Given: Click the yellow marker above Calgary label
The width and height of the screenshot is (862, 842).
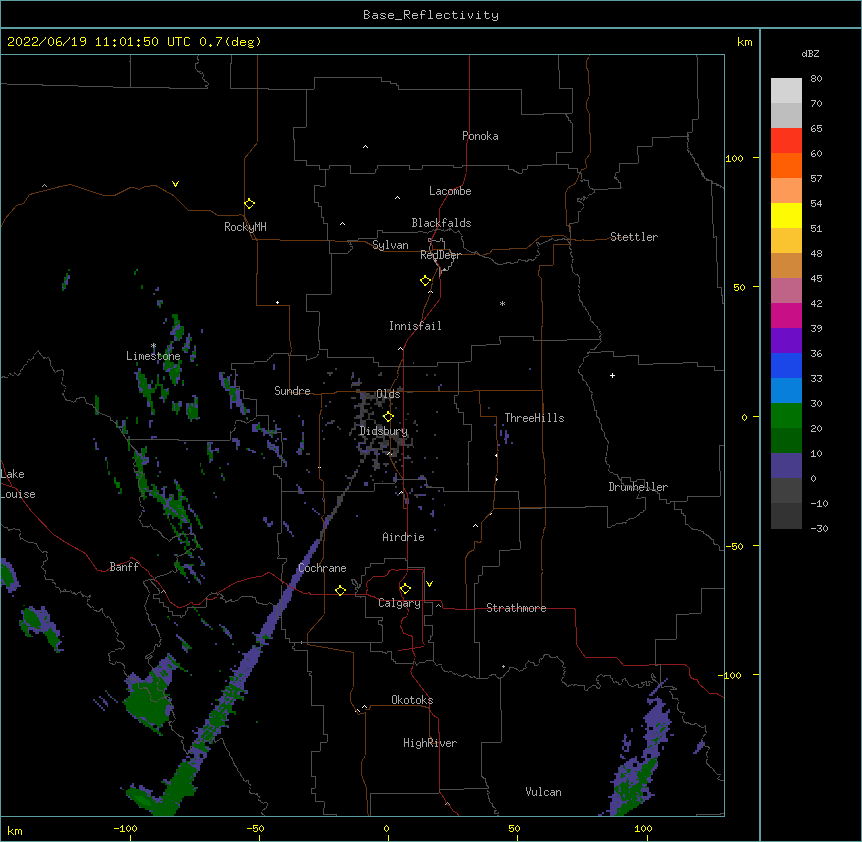Looking at the screenshot, I should pos(405,589).
